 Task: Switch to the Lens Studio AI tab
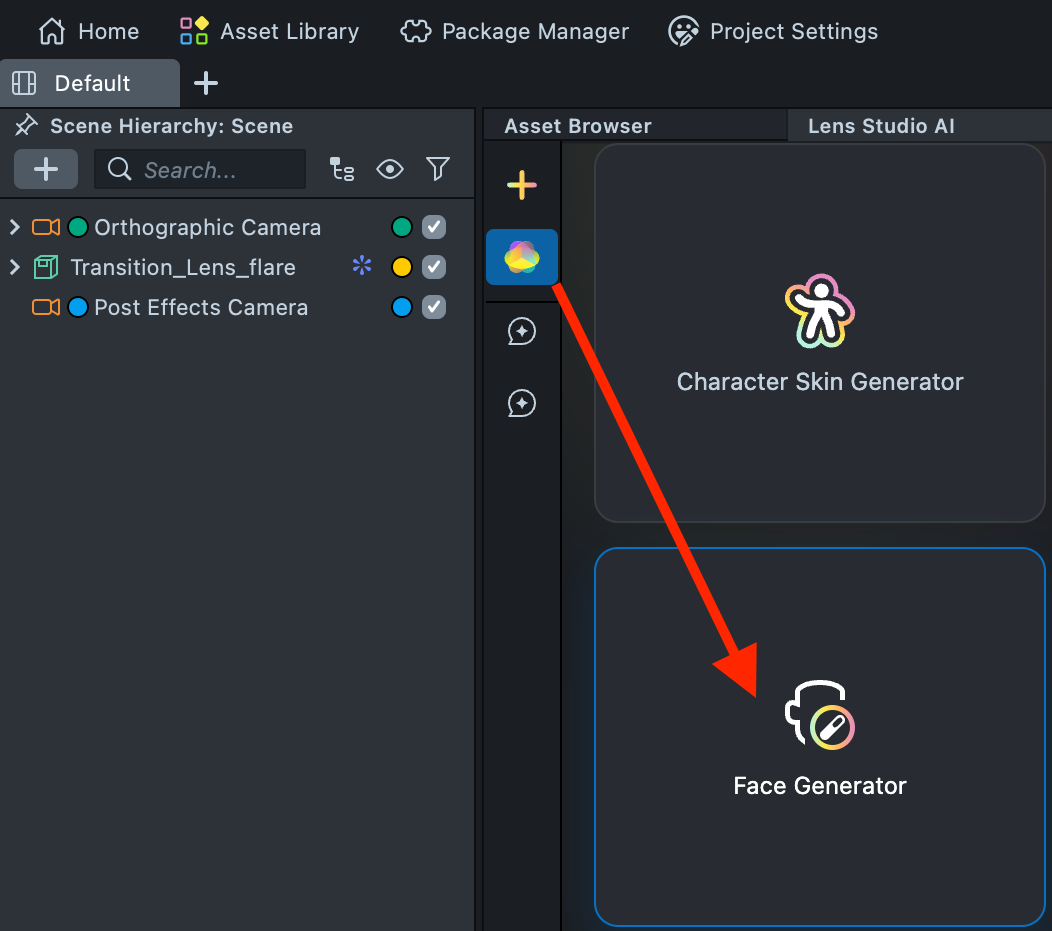(x=881, y=126)
